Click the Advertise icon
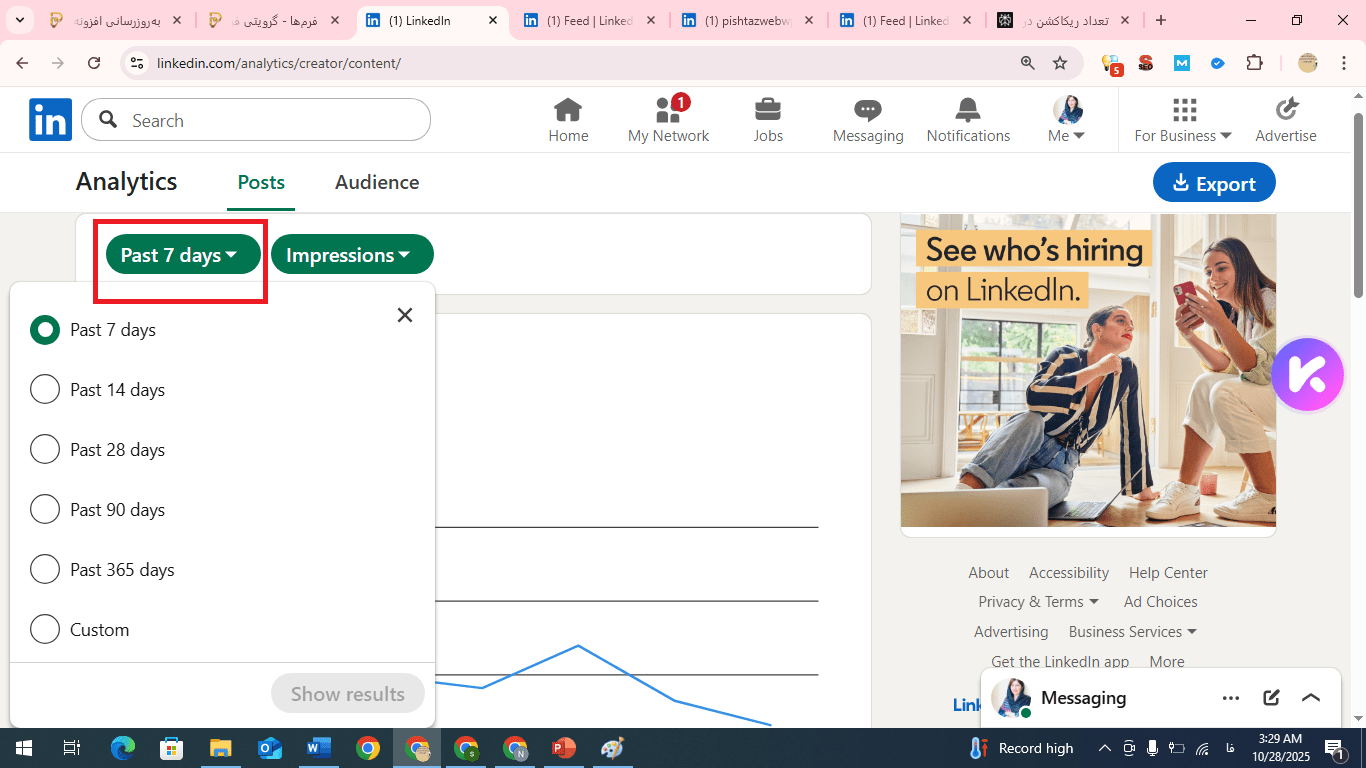 (x=1286, y=110)
